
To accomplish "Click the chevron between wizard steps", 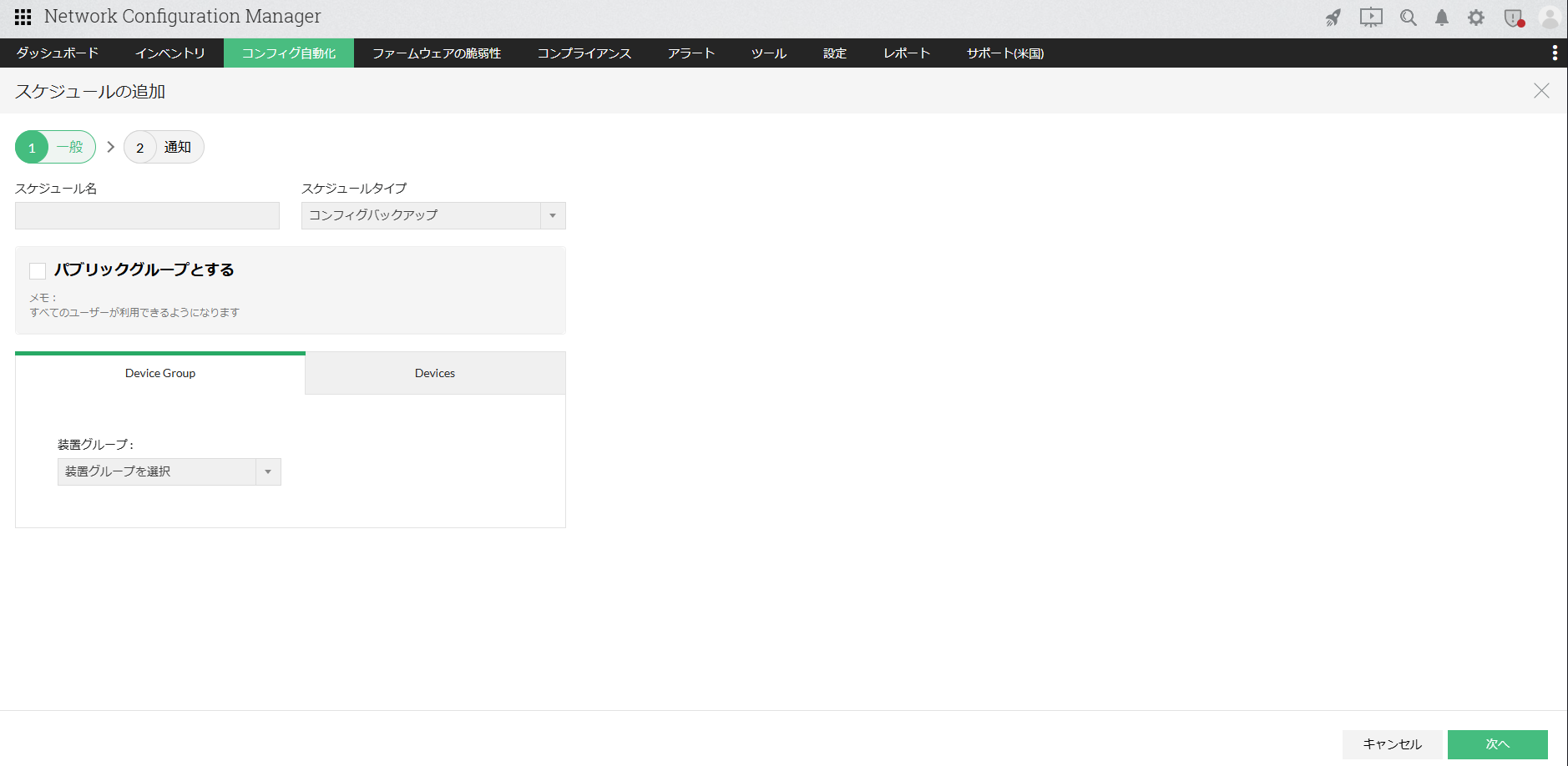I will 110,147.
